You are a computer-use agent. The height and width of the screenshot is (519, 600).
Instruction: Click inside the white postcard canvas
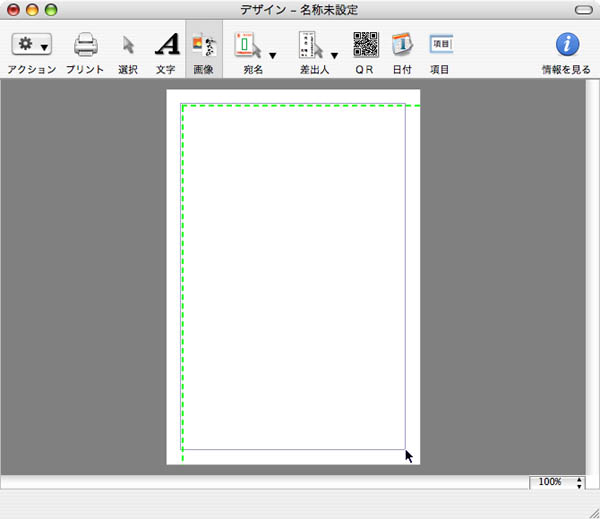coord(293,277)
